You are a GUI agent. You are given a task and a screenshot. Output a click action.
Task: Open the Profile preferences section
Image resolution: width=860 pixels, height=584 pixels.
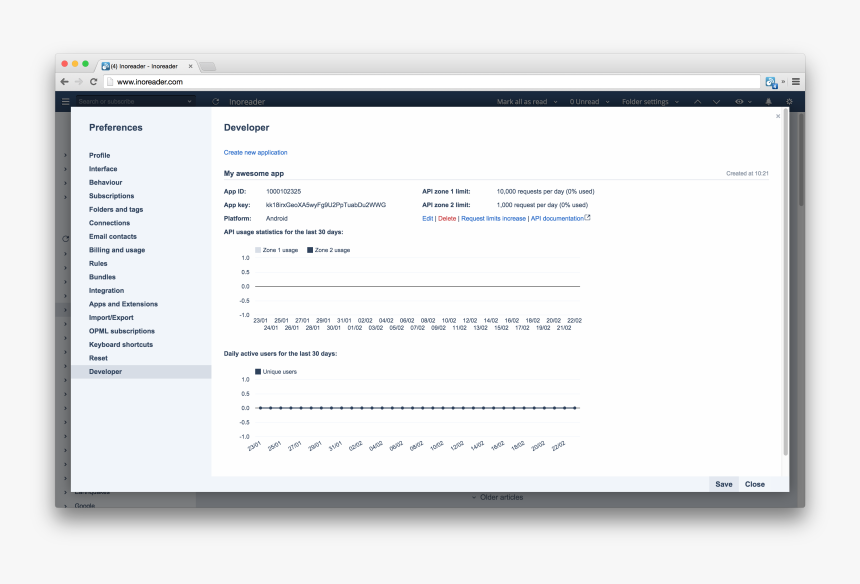99,155
